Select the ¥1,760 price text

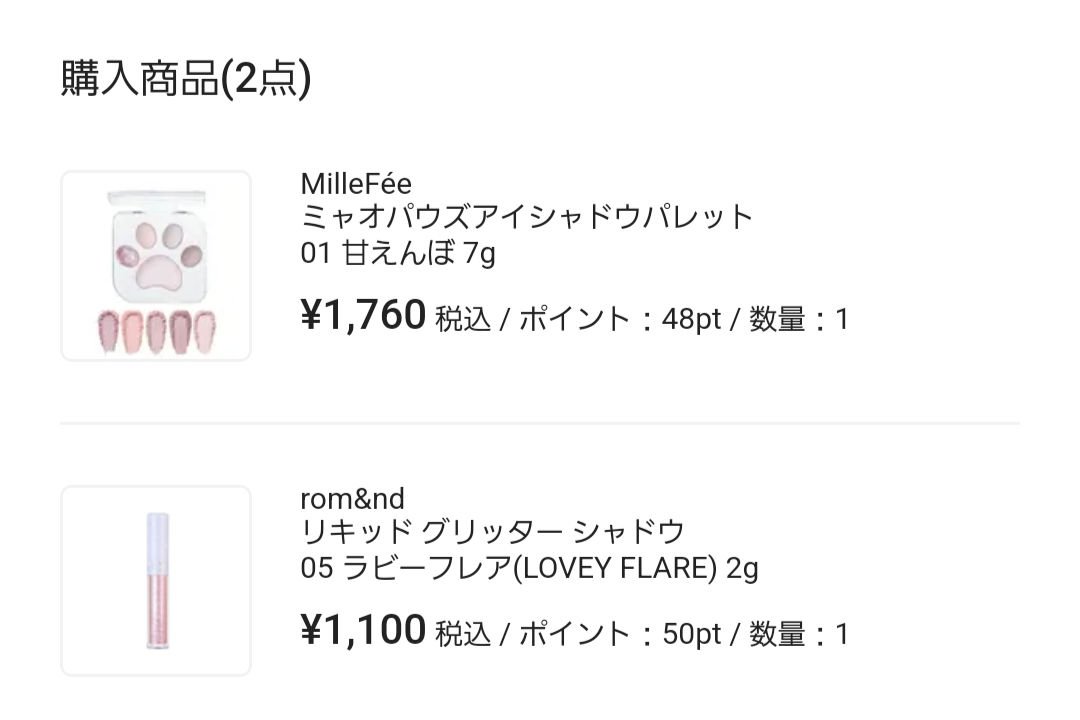pos(362,316)
